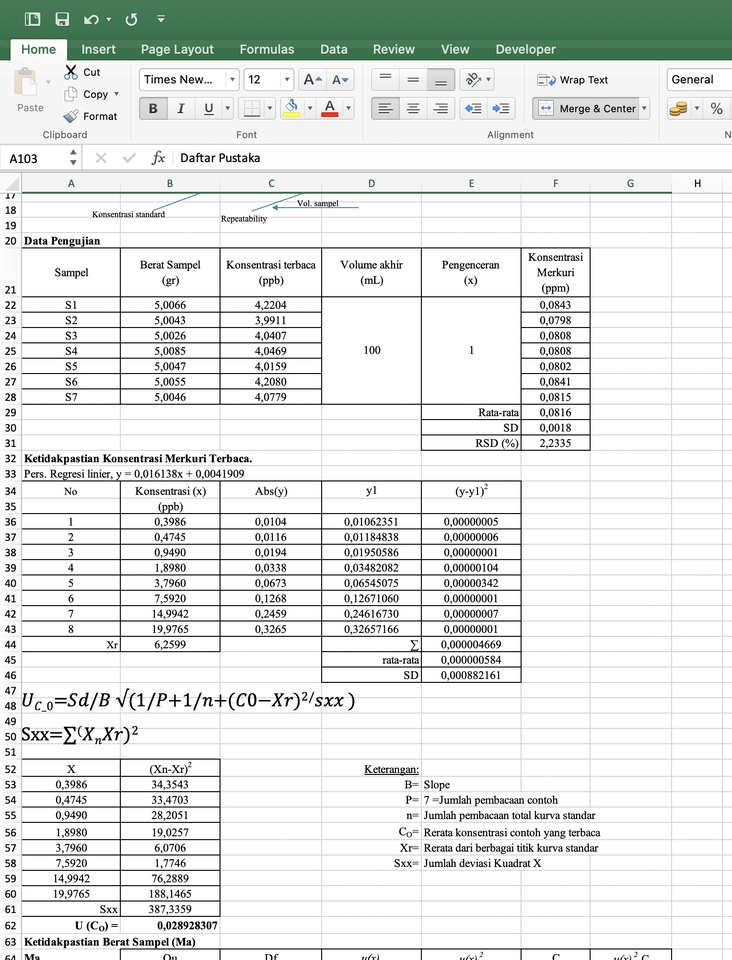Open the General number format box

699,80
